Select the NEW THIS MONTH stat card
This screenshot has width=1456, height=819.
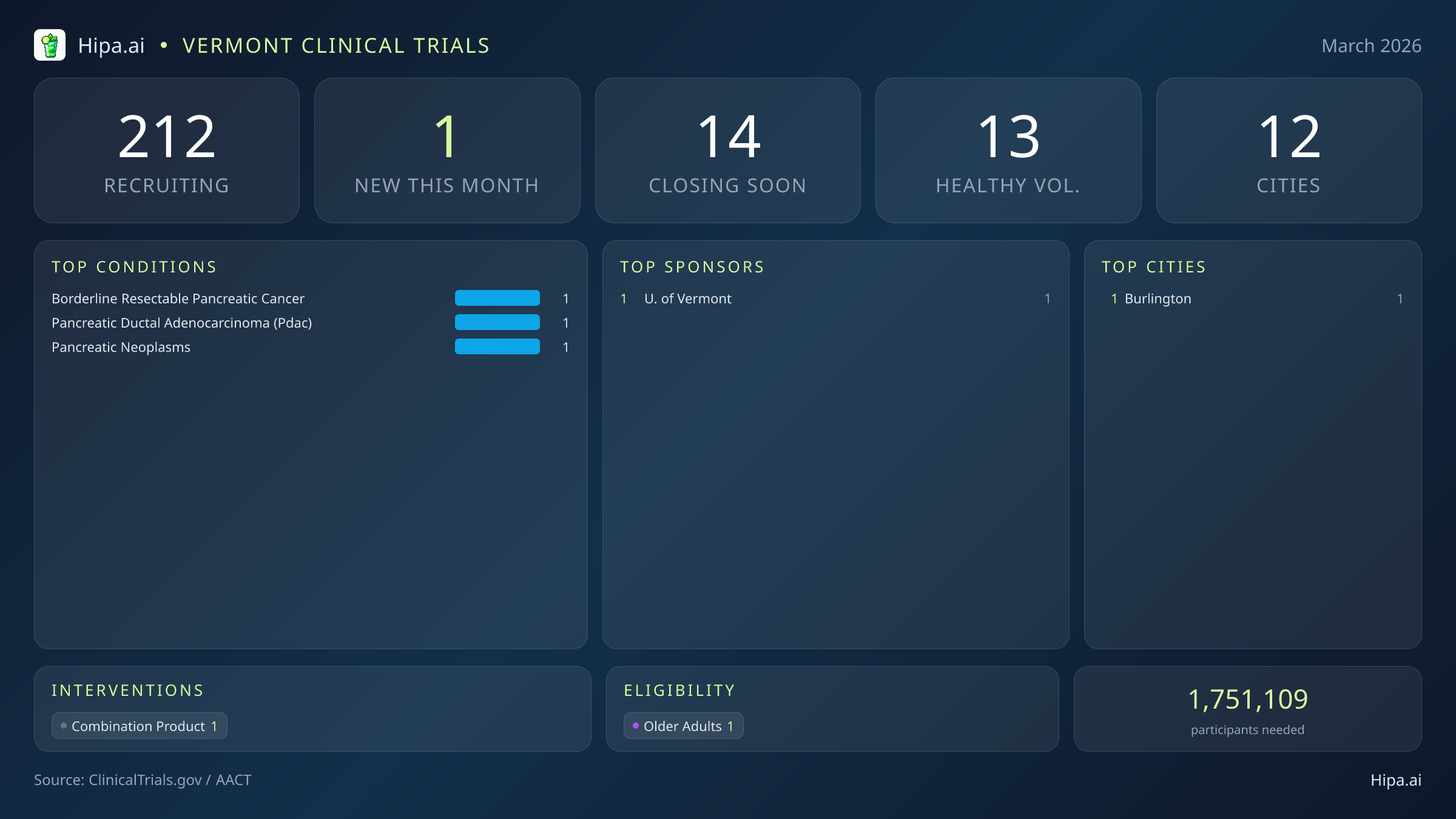(x=448, y=149)
